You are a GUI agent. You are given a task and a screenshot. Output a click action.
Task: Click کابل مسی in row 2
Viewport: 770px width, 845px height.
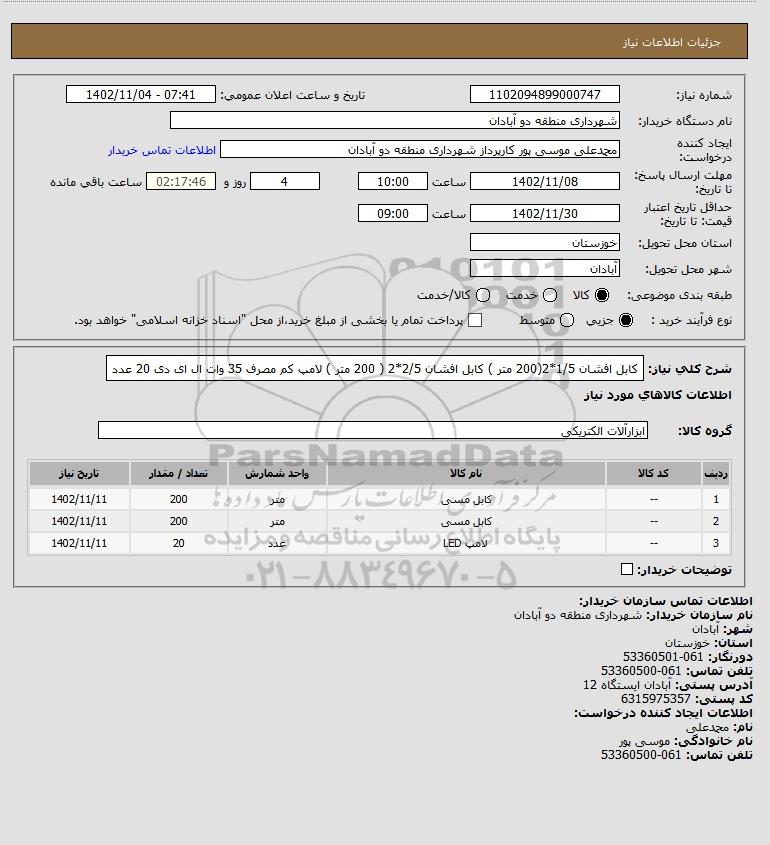tap(467, 522)
